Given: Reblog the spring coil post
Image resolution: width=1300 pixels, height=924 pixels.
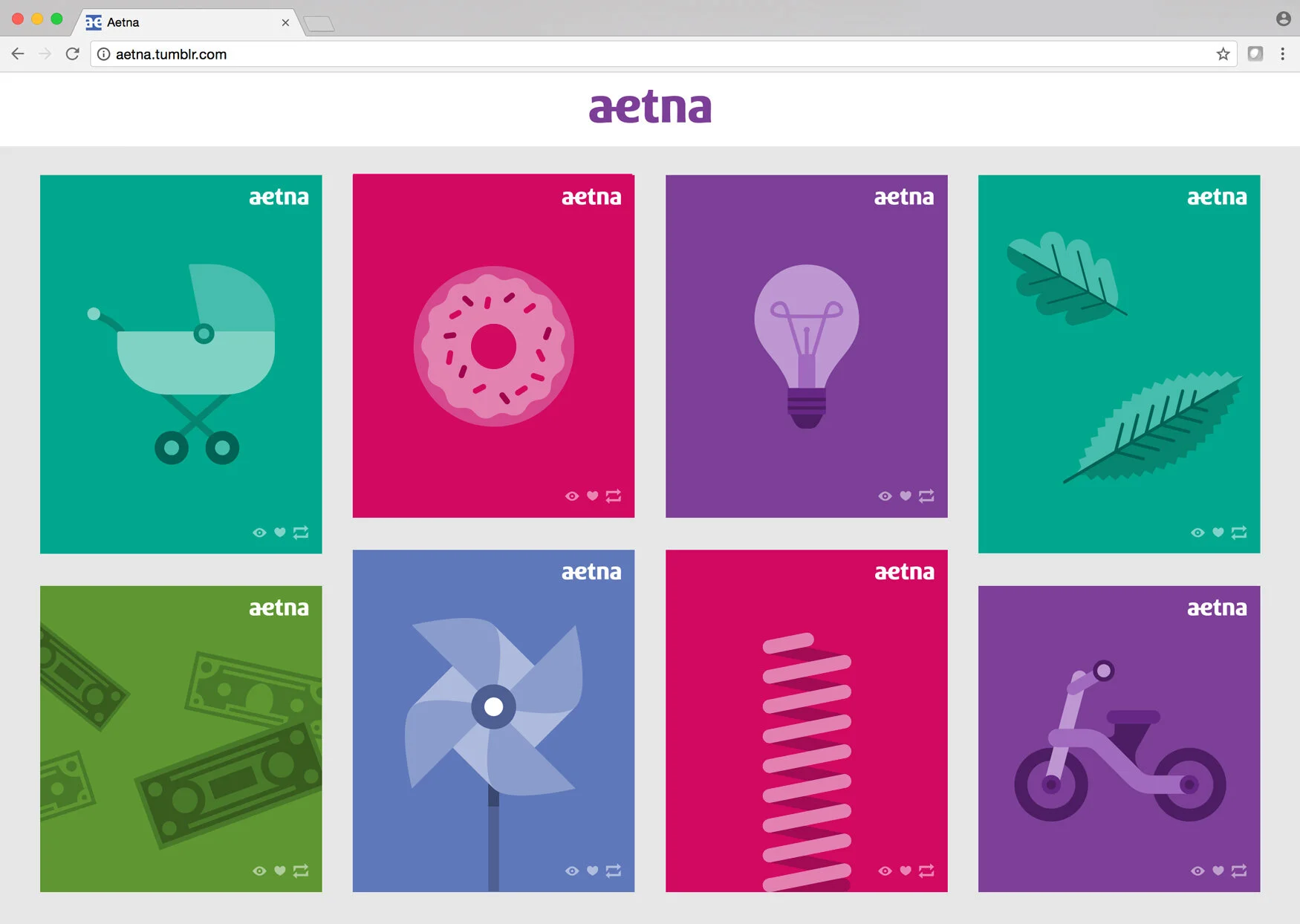Looking at the screenshot, I should [x=926, y=871].
